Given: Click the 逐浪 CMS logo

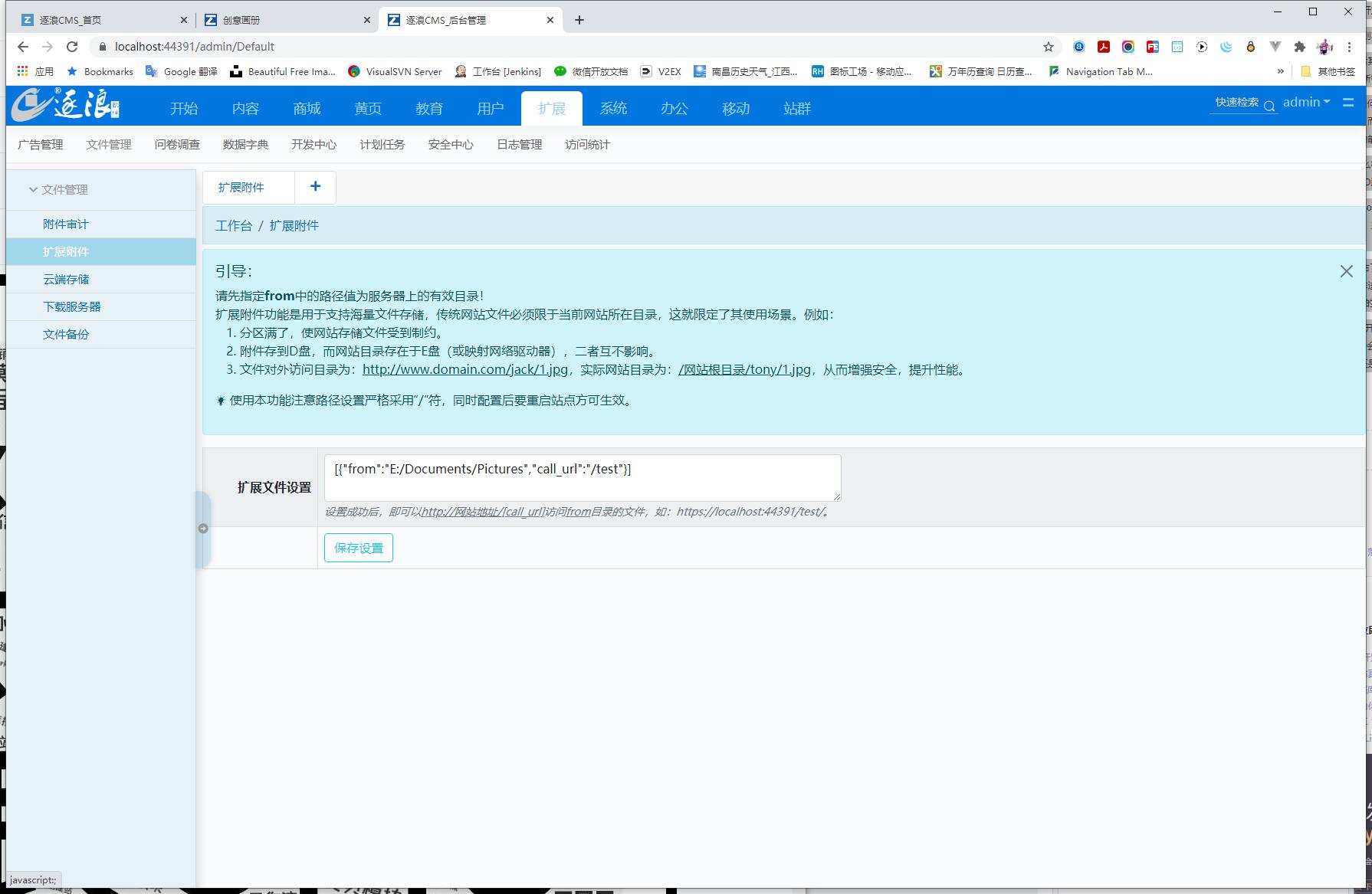Looking at the screenshot, I should [x=65, y=106].
